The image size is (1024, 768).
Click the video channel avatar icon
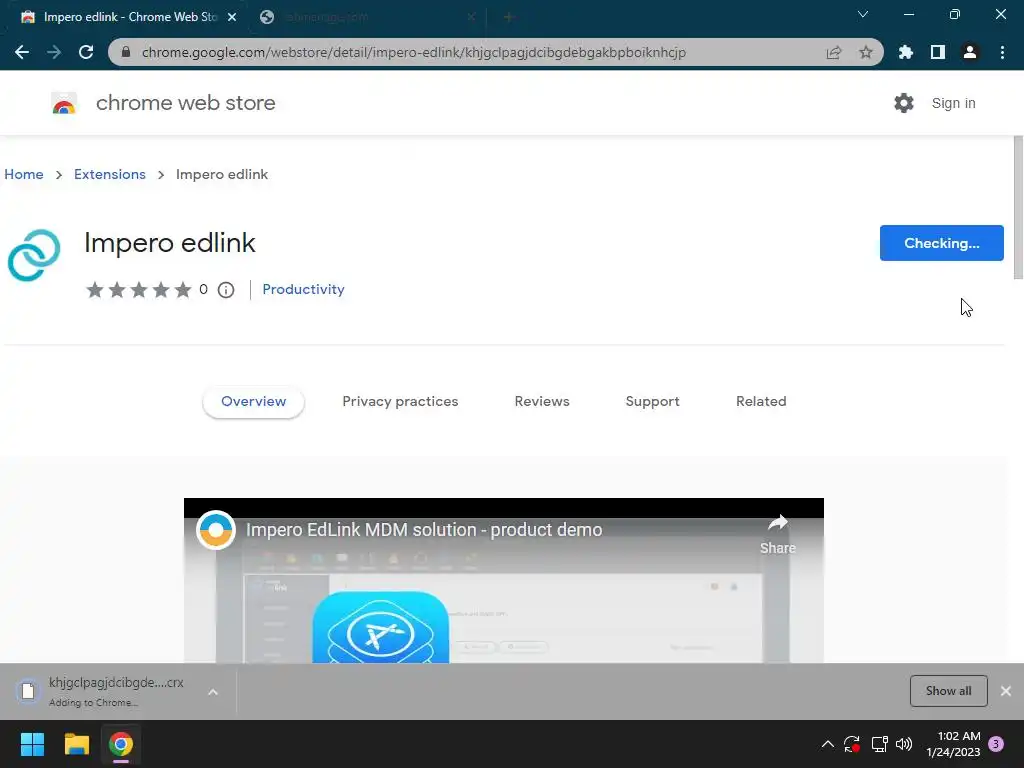[216, 530]
